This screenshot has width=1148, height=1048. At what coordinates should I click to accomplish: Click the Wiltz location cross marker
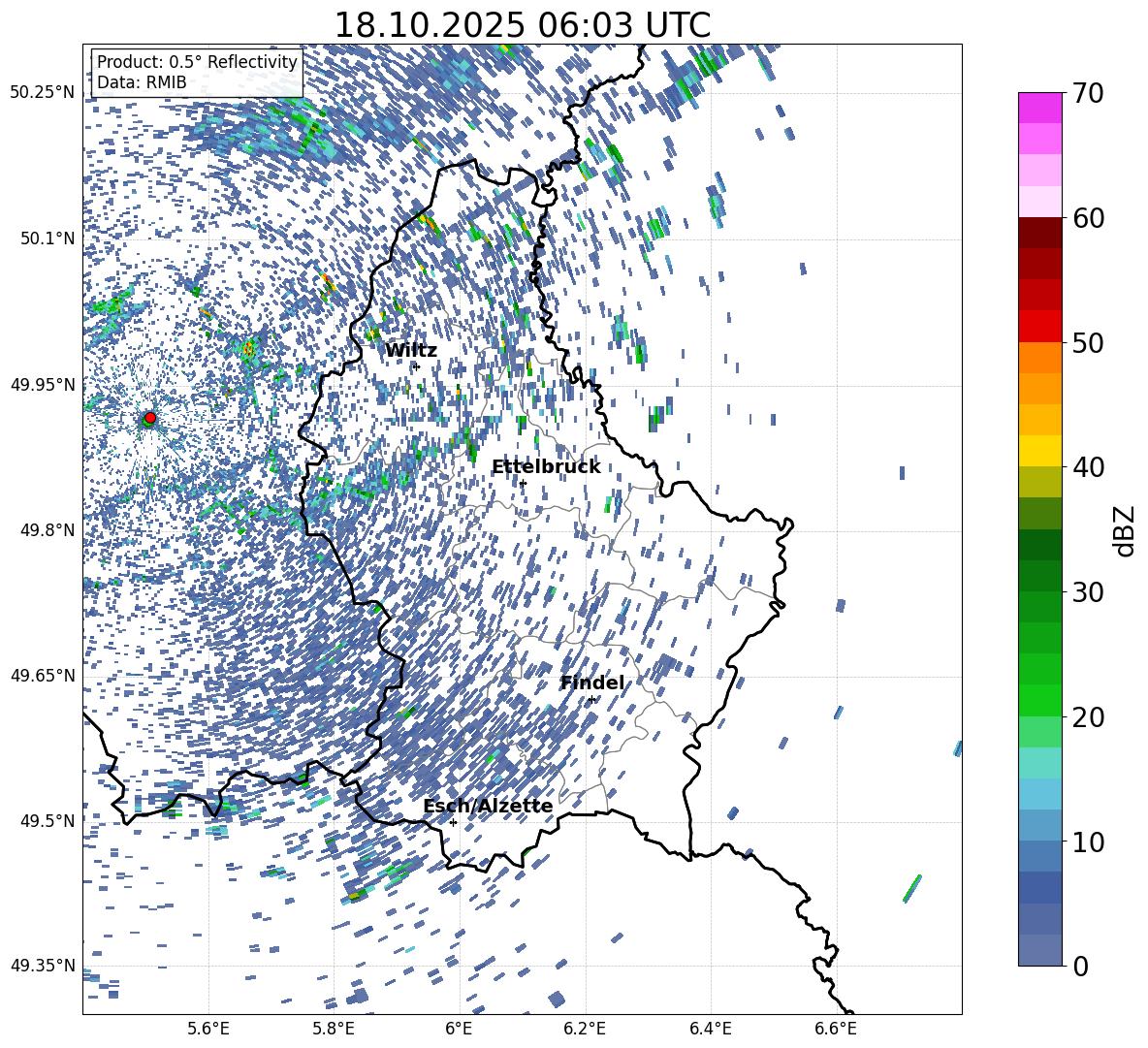(417, 366)
